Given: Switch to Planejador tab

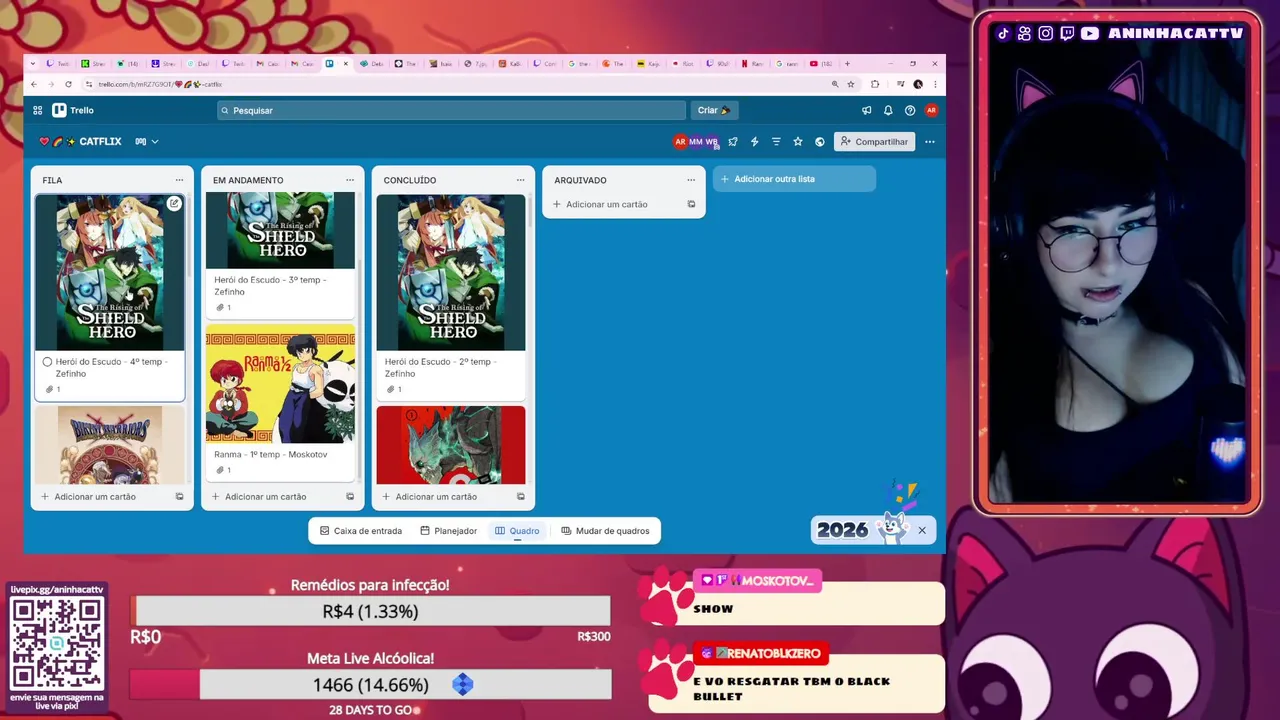Looking at the screenshot, I should [449, 531].
